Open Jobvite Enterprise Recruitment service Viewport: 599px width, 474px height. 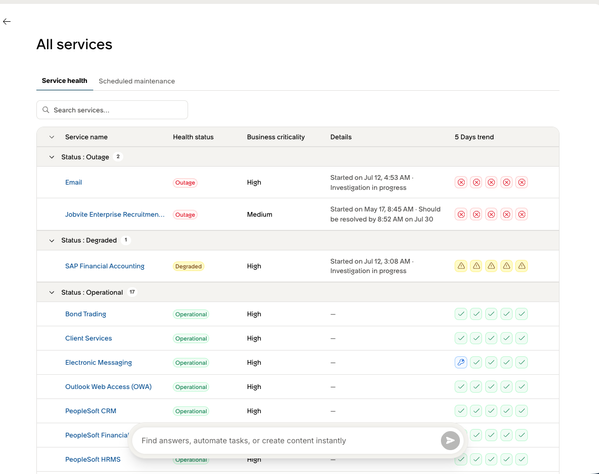click(115, 214)
